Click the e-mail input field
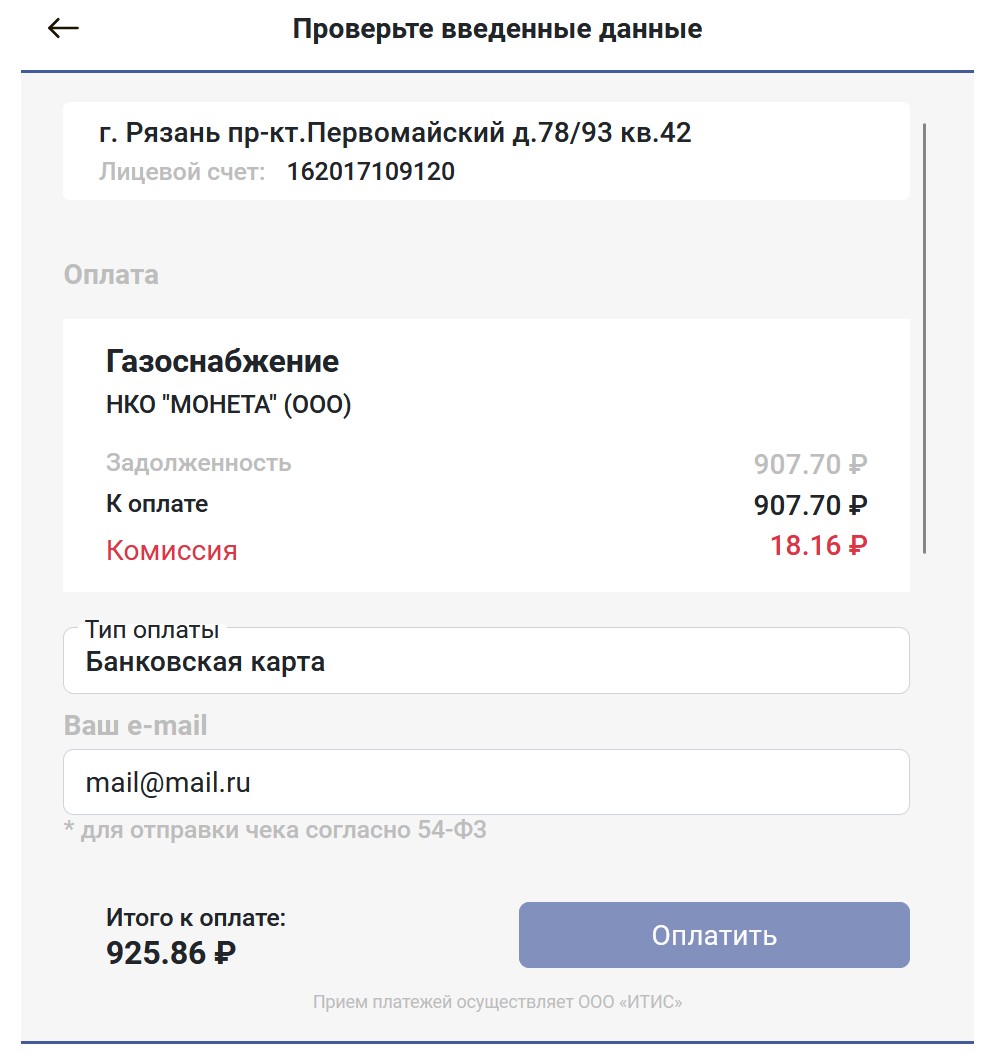The width and height of the screenshot is (987, 1055). 486,782
